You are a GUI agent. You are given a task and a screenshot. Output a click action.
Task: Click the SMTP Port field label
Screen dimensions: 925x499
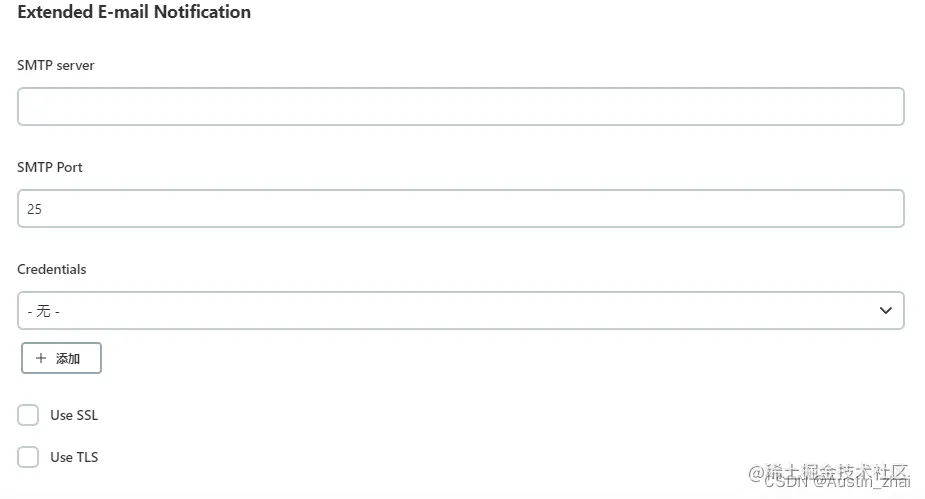point(50,168)
